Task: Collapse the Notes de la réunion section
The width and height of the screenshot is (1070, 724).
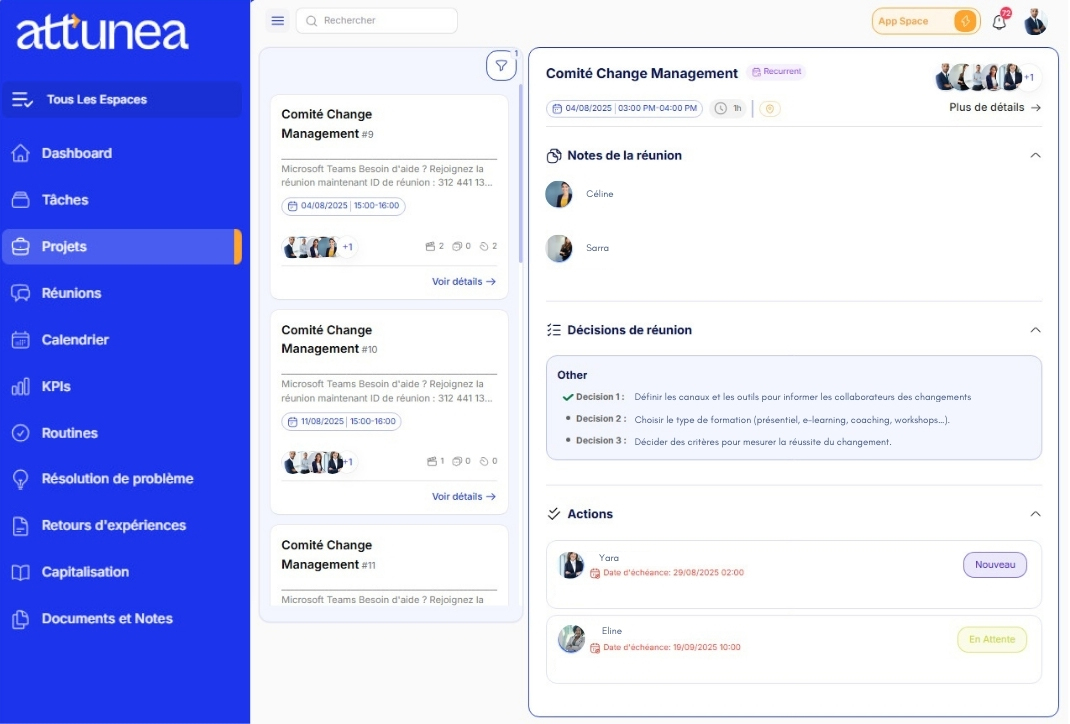Action: tap(1035, 155)
